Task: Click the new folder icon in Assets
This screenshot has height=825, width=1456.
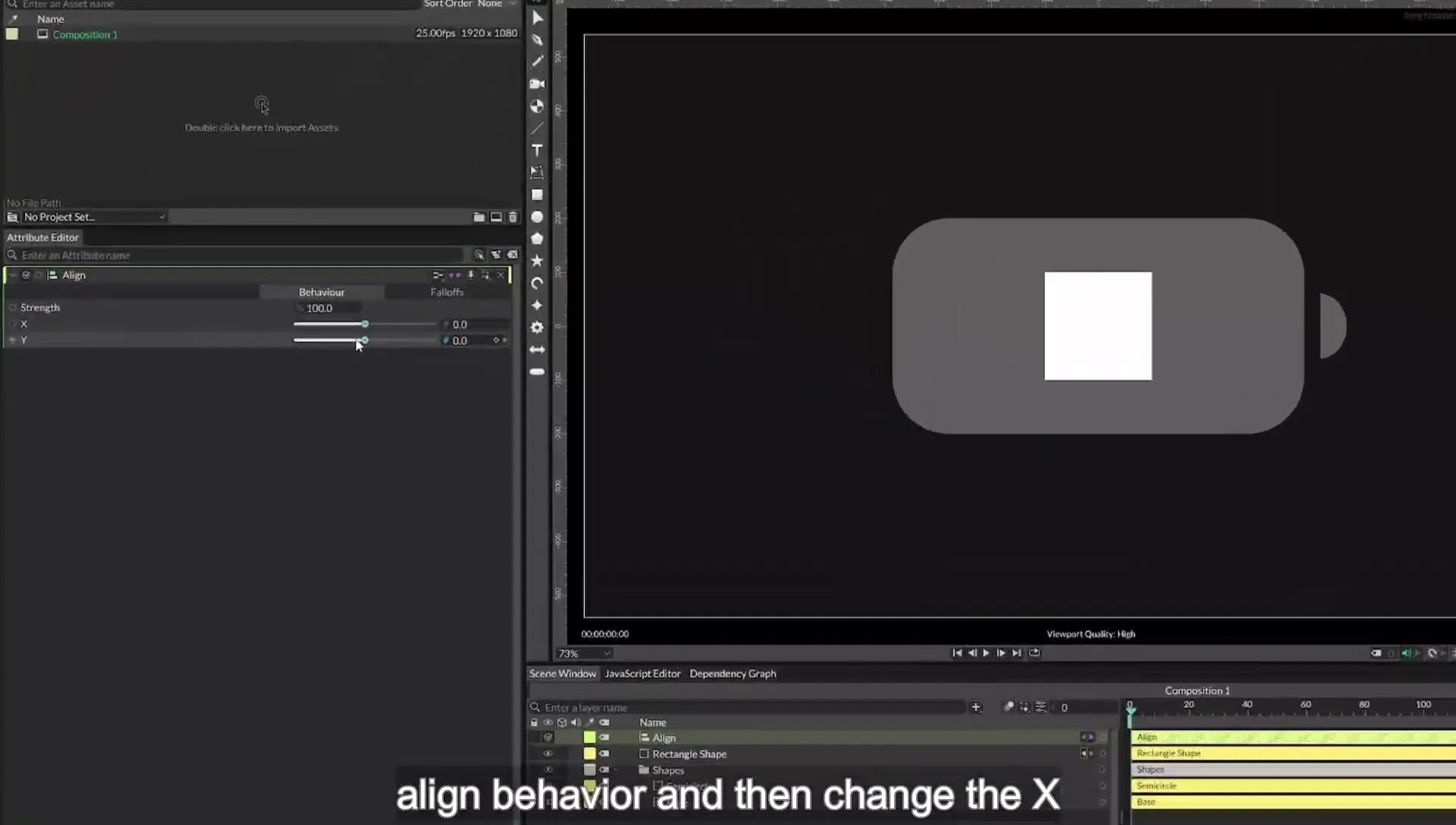Action: (x=479, y=217)
